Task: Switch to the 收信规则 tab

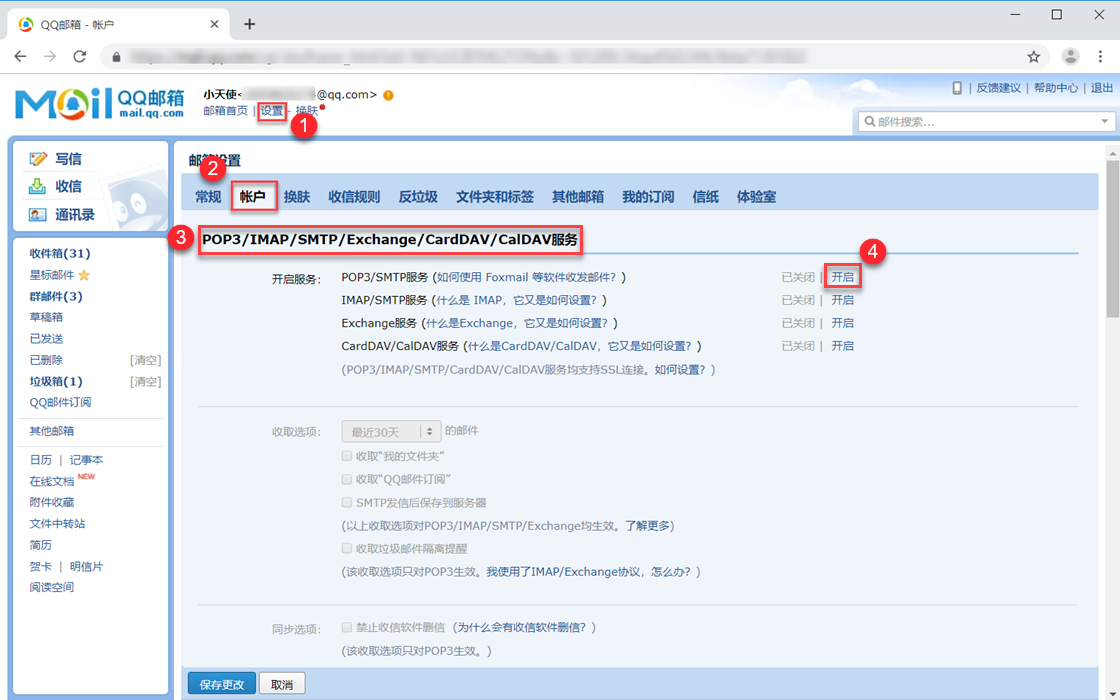Action: pyautogui.click(x=354, y=196)
